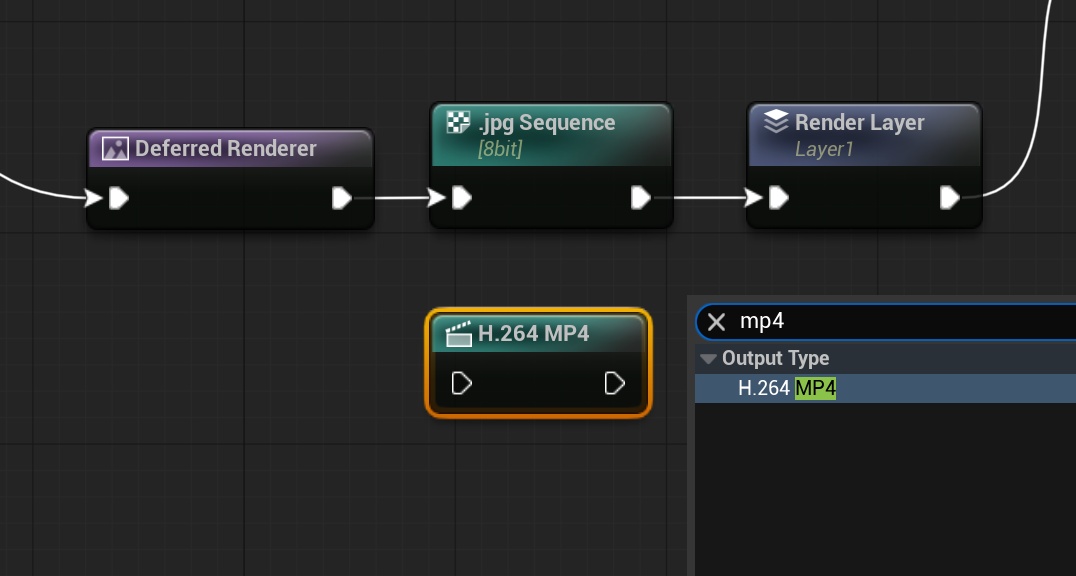Click .jpg Sequence output pin
This screenshot has height=576, width=1076.
[641, 198]
